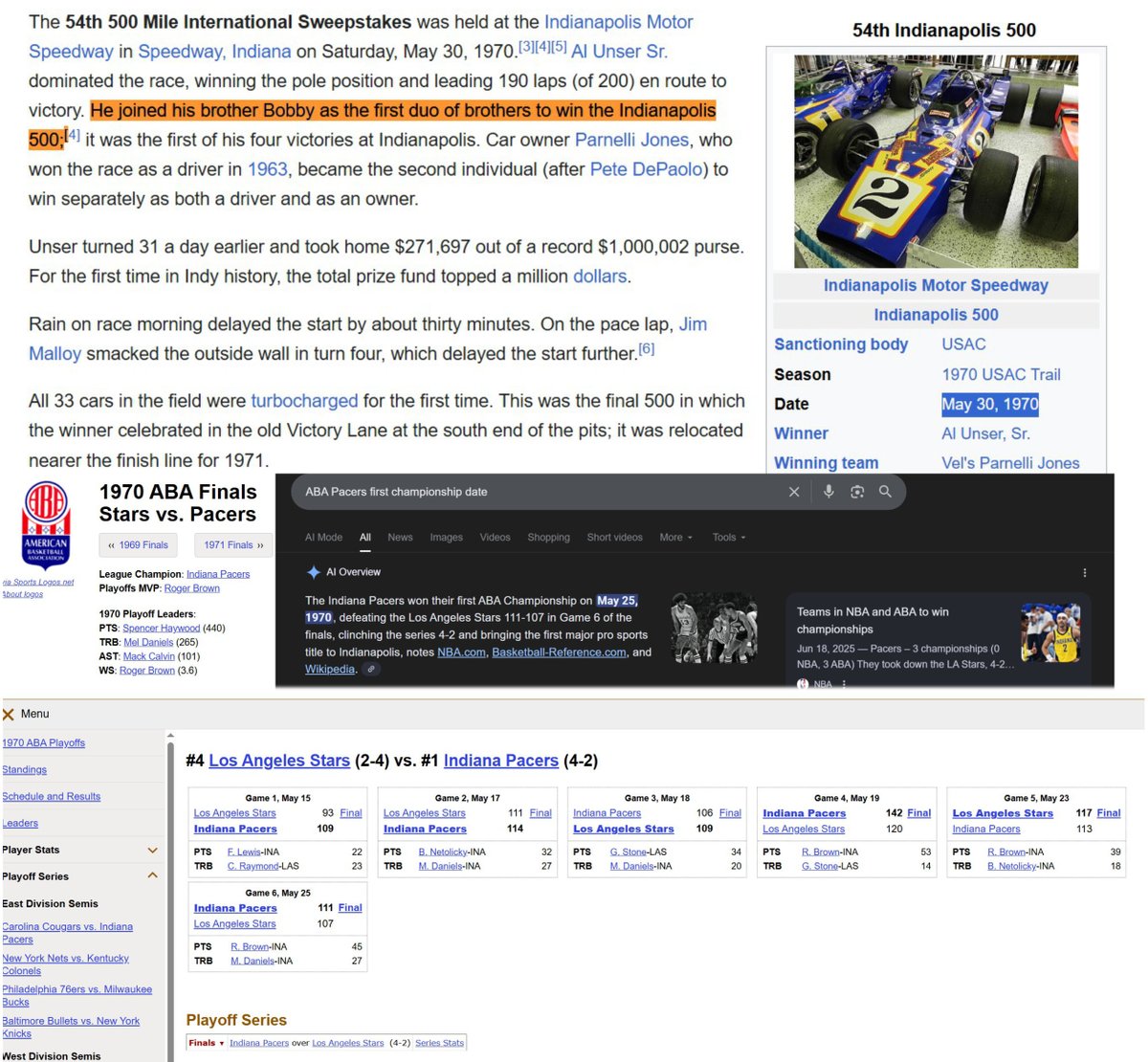
Task: Switch to the News tab
Action: coord(400,538)
